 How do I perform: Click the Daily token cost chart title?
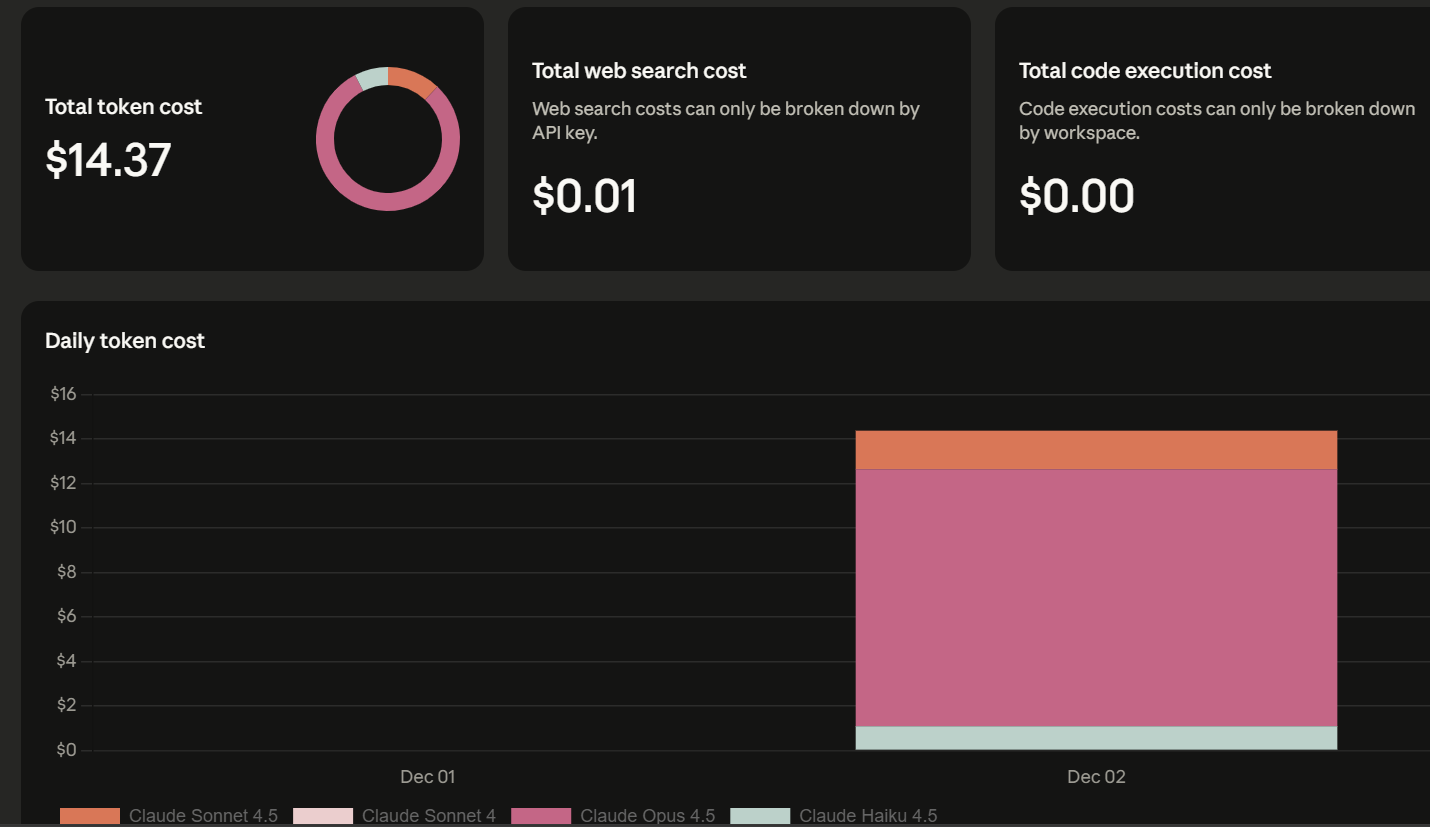coord(124,340)
